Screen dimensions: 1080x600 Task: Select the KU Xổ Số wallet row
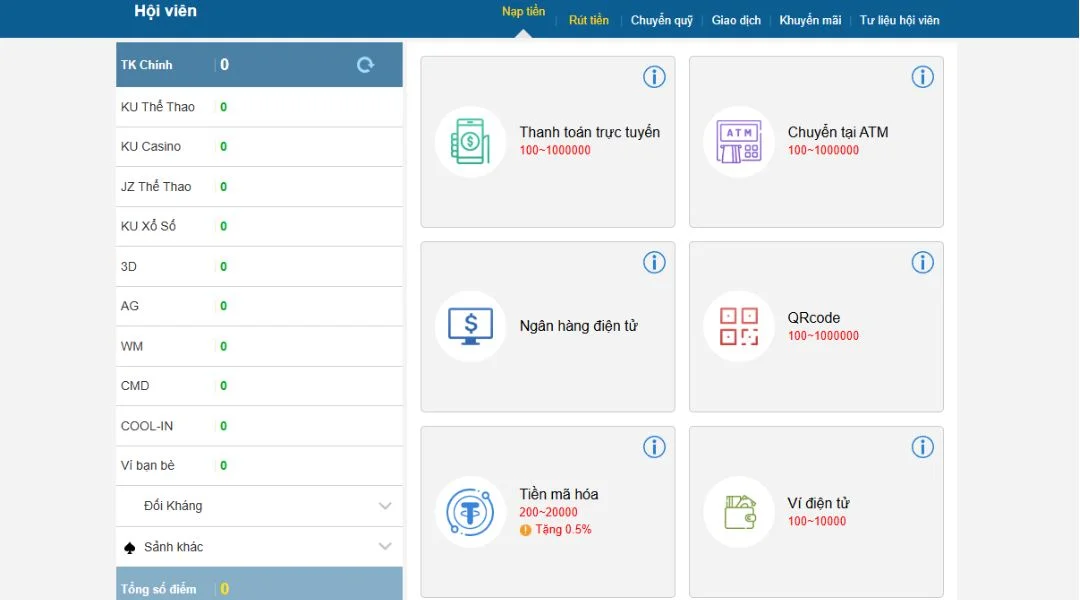coord(259,226)
